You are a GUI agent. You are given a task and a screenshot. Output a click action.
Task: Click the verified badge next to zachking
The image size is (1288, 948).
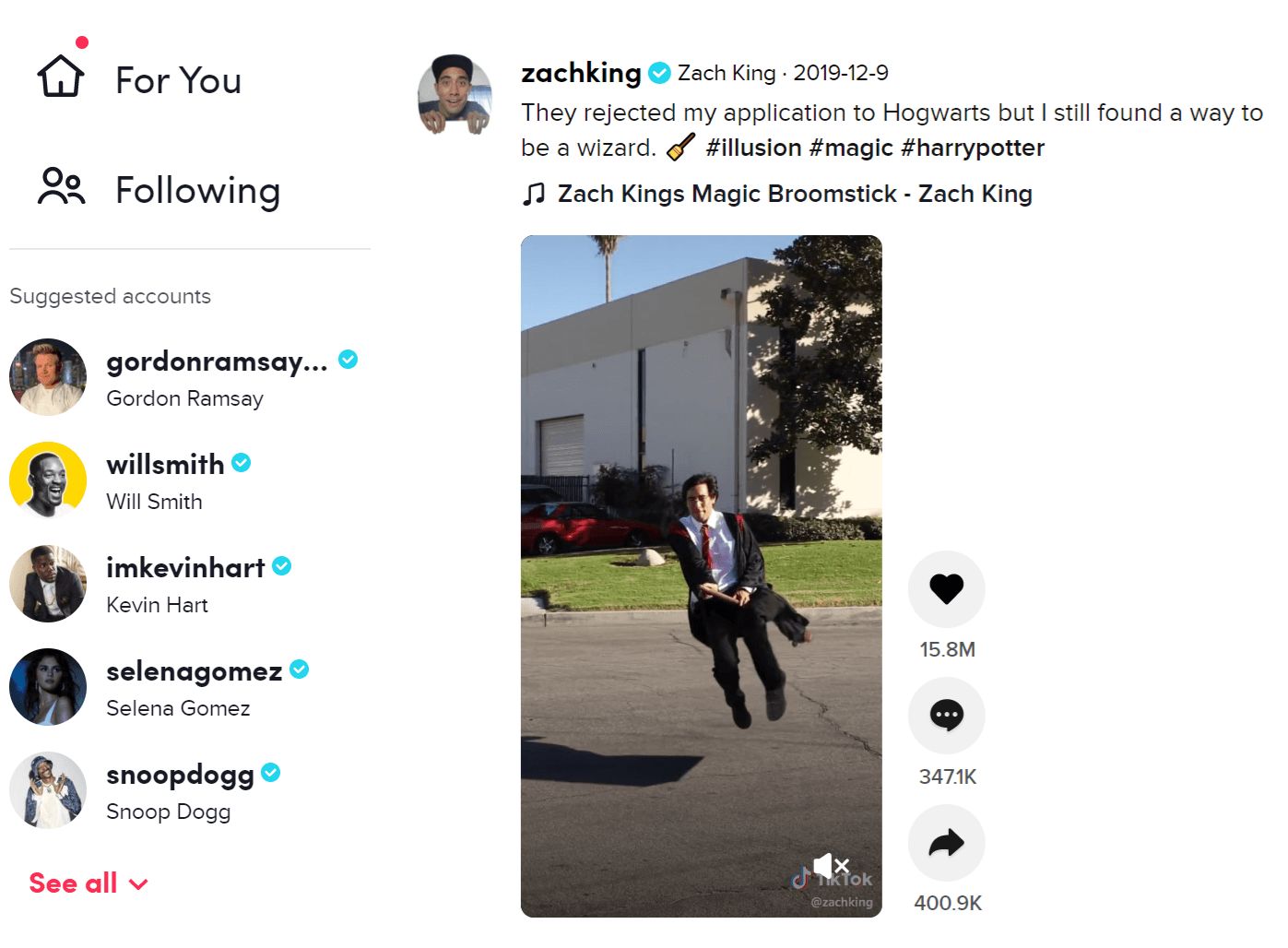660,72
